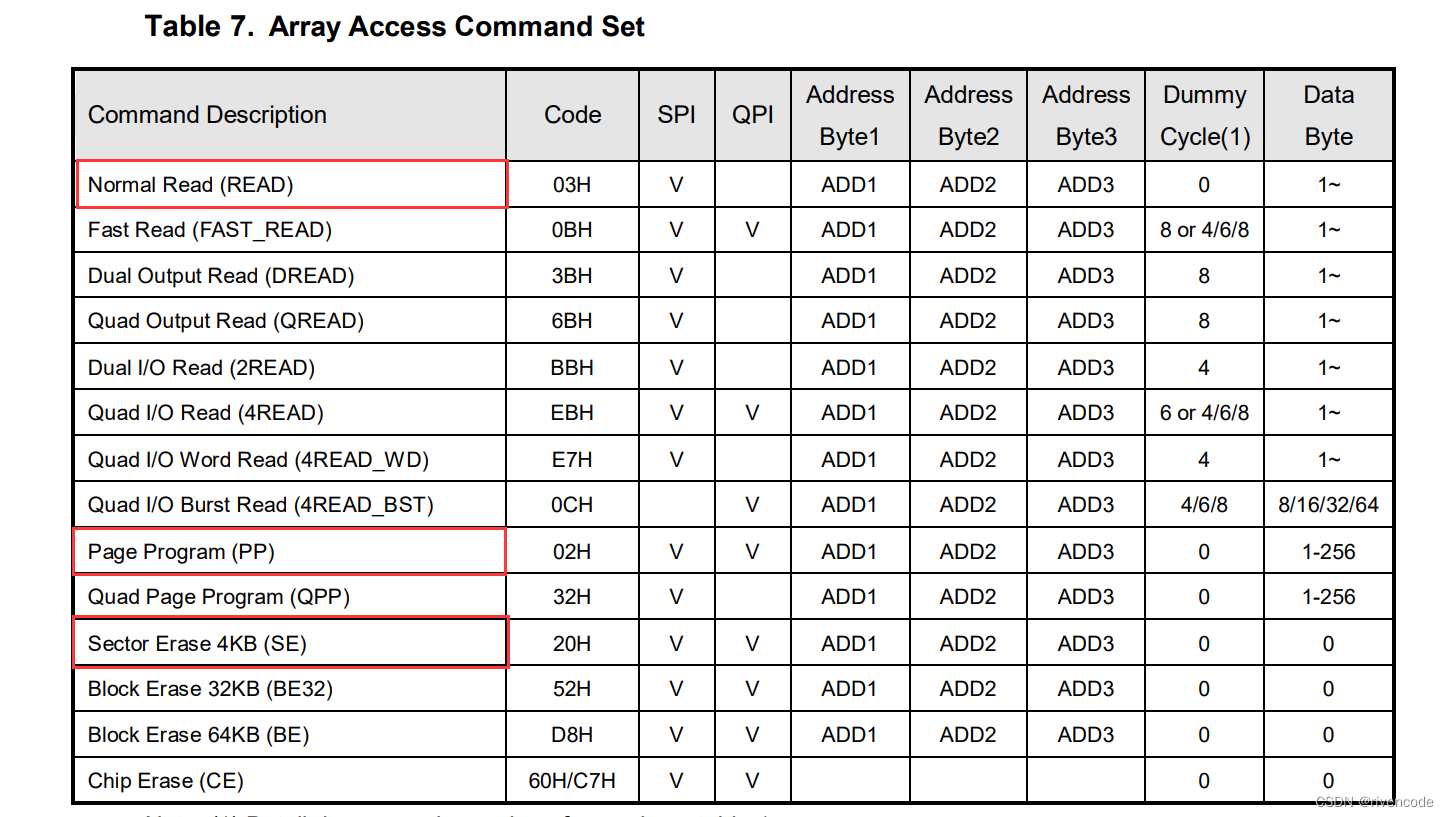Click the Table 7 Array Access Command Set title

[395, 26]
